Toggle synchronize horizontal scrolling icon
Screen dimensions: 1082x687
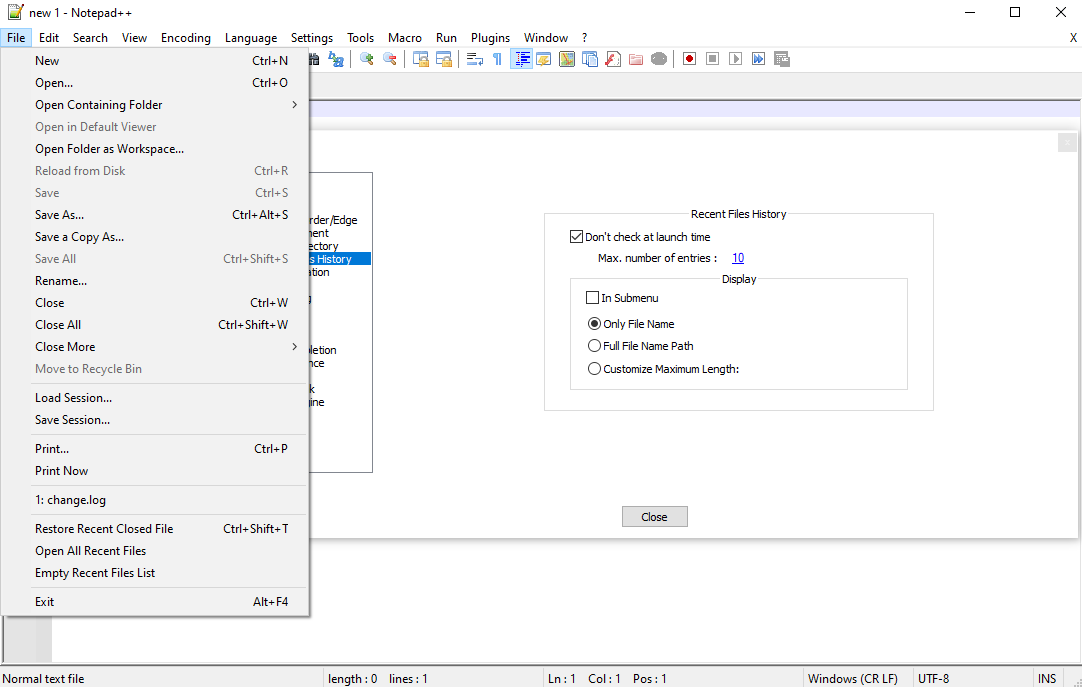444,59
